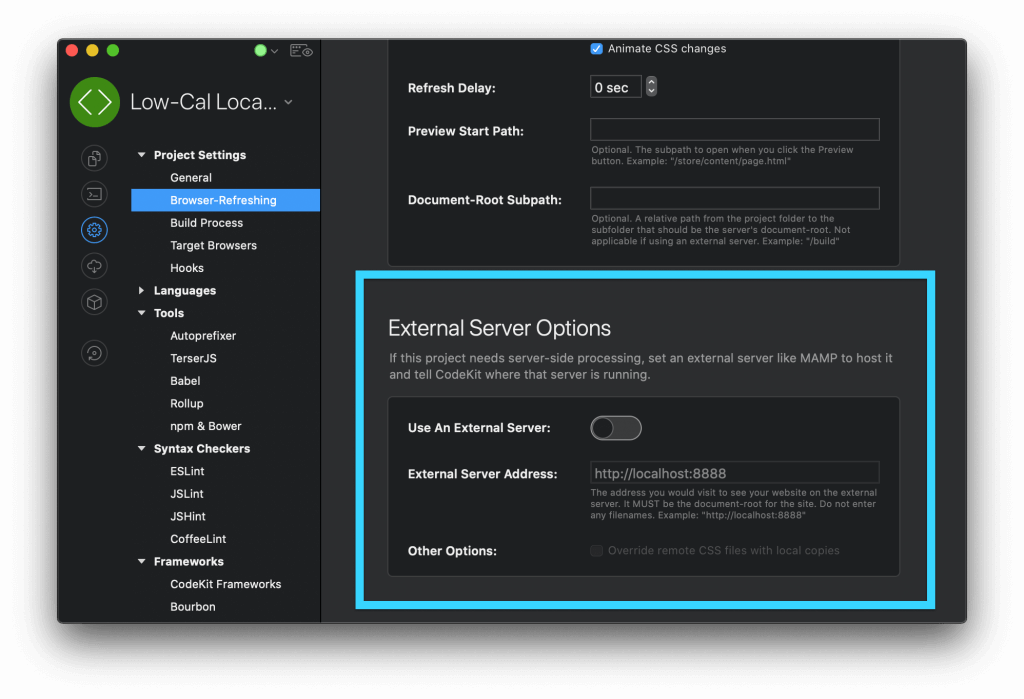This screenshot has height=699, width=1024.
Task: Open the server status dropdown arrow
Action: tap(274, 52)
